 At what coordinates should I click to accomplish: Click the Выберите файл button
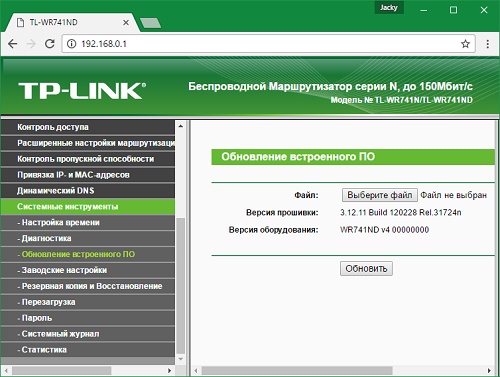(x=380, y=195)
